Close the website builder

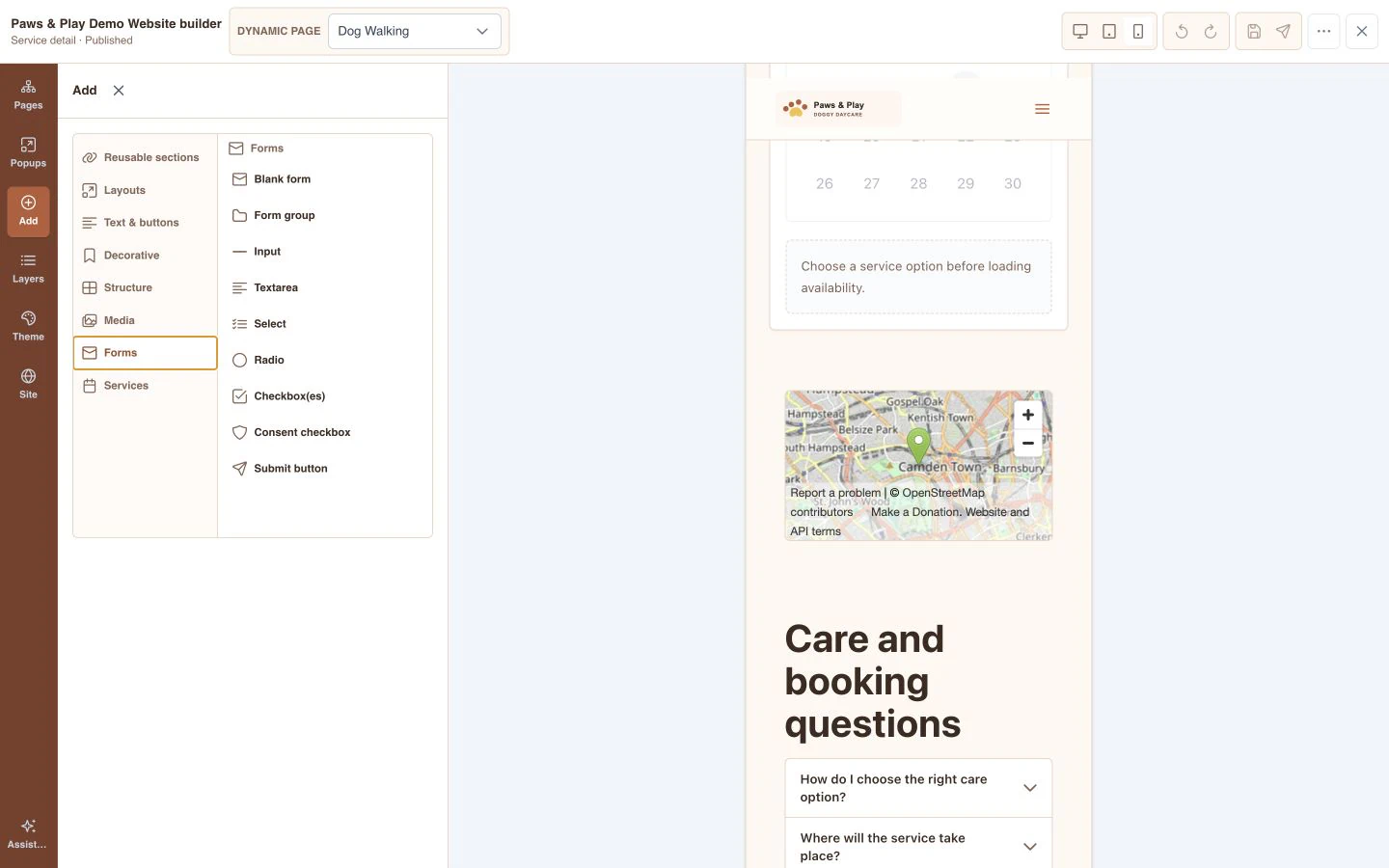point(1362,32)
